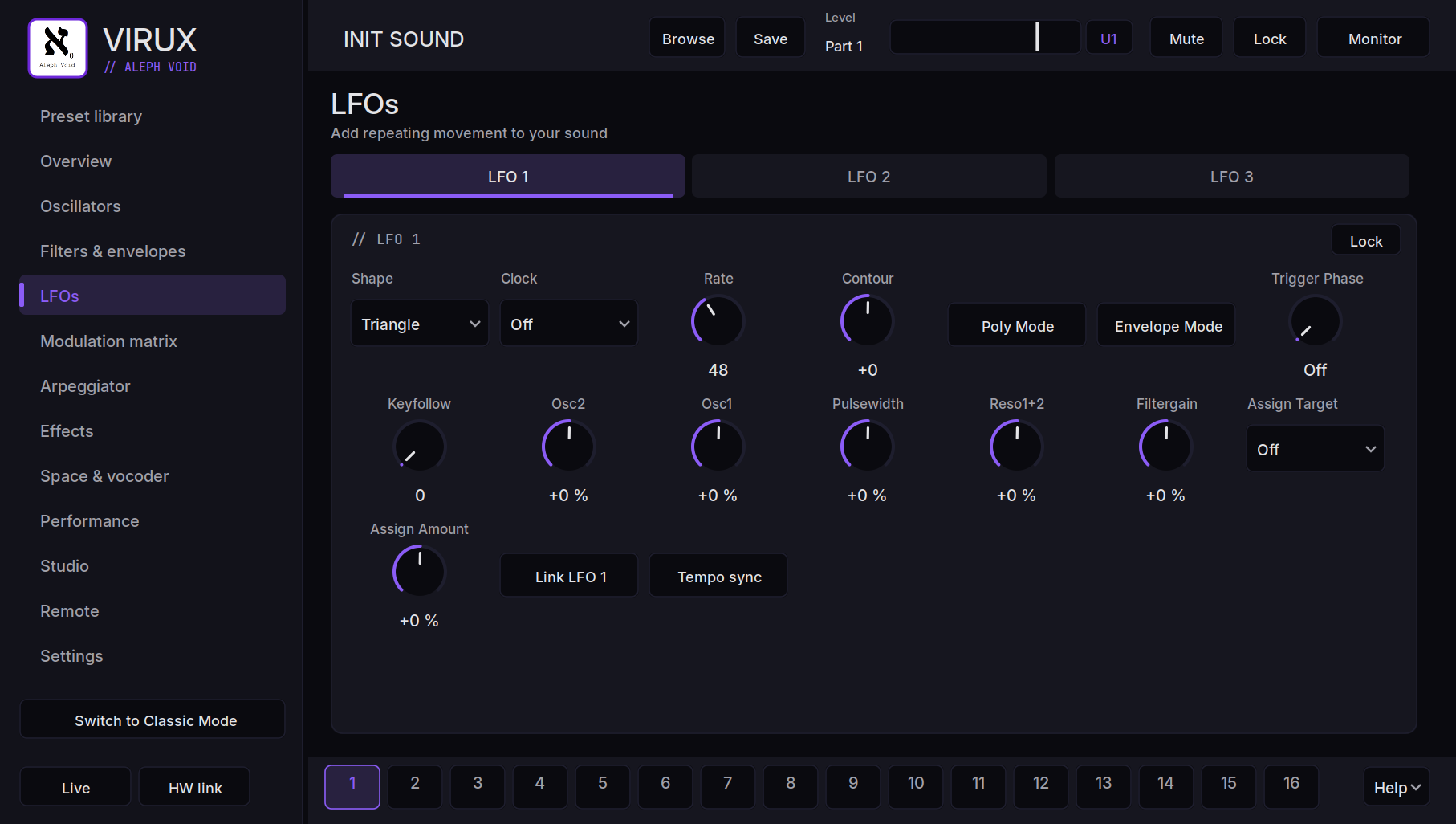The image size is (1456, 824).
Task: Select part 4 button
Action: tap(540, 786)
